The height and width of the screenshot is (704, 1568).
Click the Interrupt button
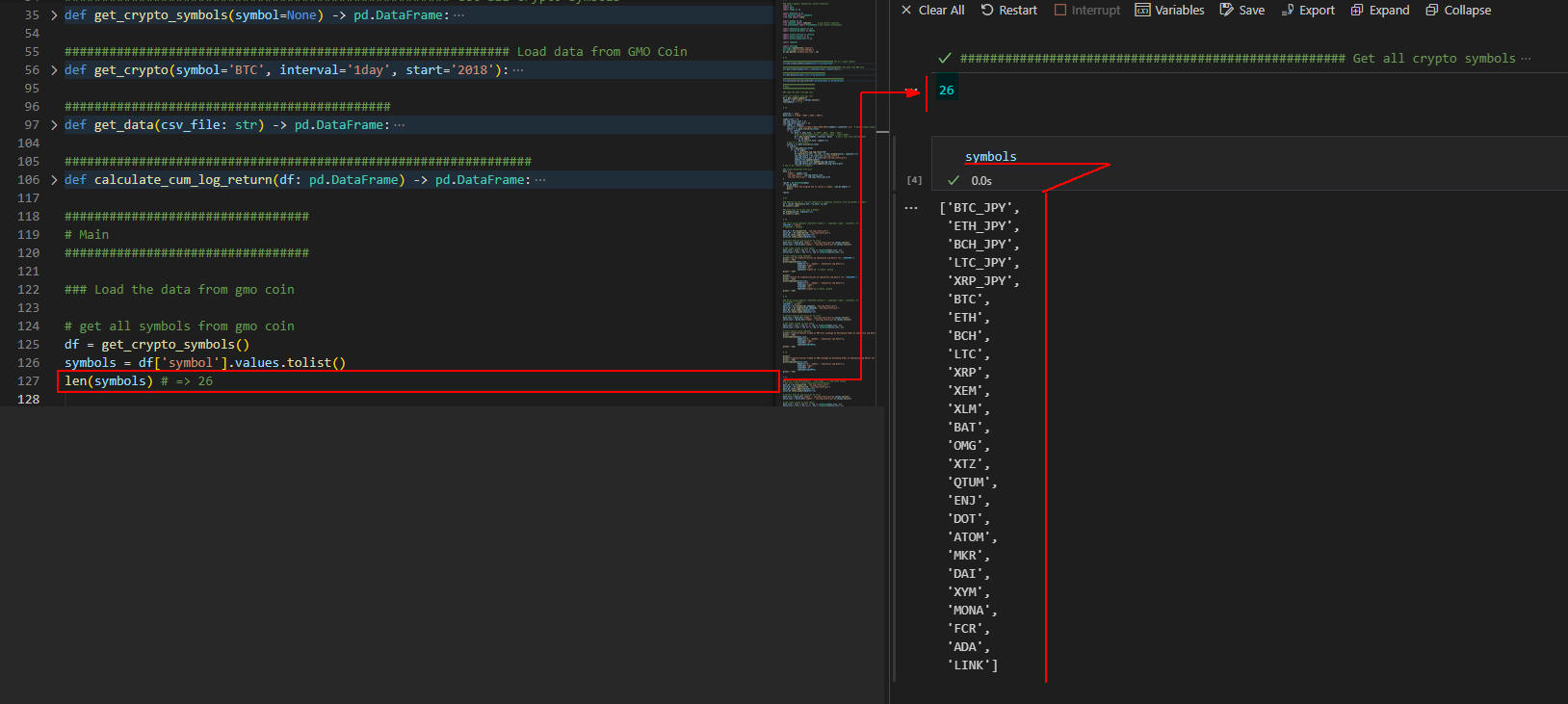1087,10
